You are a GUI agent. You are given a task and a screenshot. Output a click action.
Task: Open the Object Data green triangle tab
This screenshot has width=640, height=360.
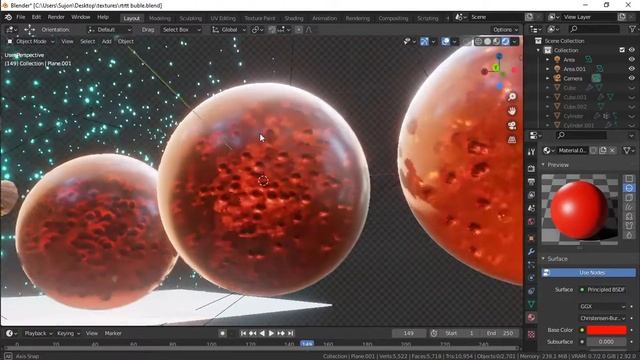531,304
